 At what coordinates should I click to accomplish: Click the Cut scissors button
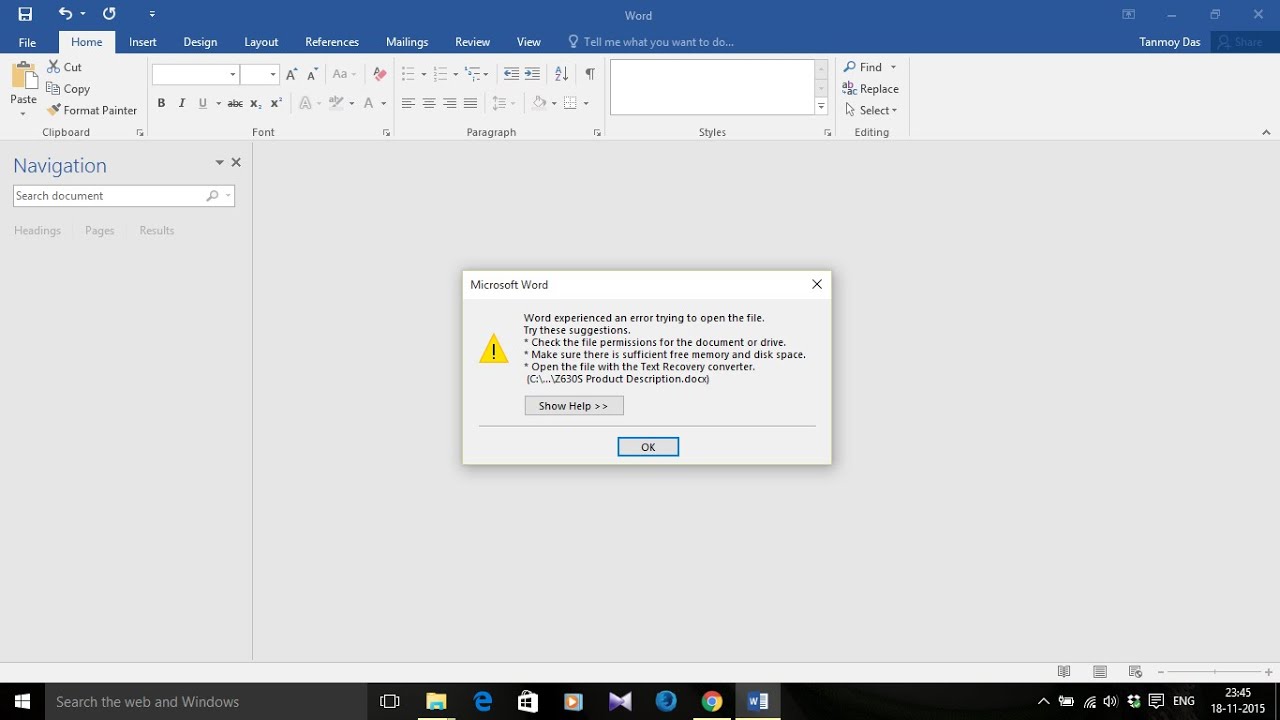pyautogui.click(x=65, y=67)
